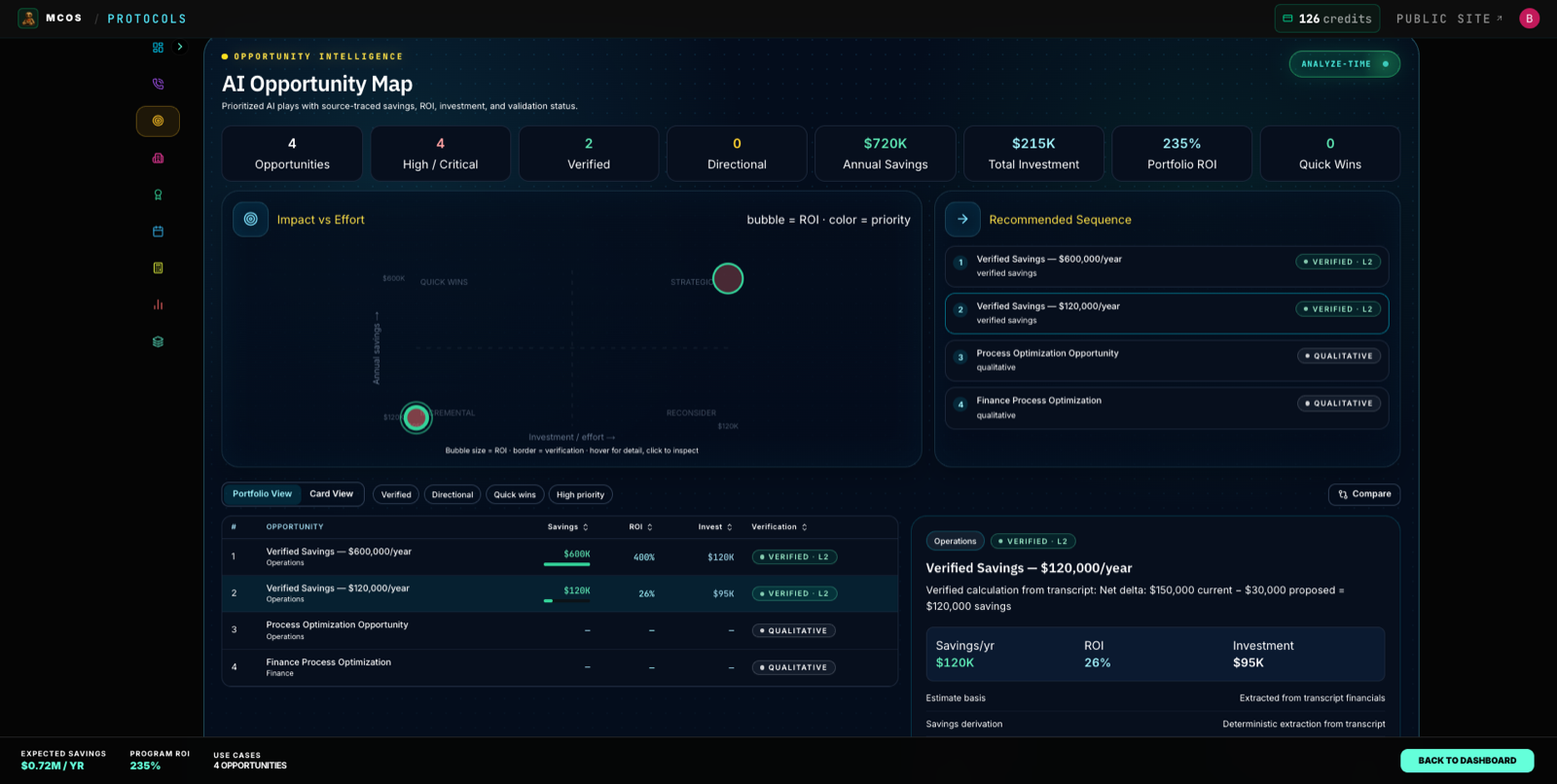Click the 0 Quick Wins stat card
Image resolution: width=1557 pixels, height=784 pixels.
click(x=1330, y=154)
